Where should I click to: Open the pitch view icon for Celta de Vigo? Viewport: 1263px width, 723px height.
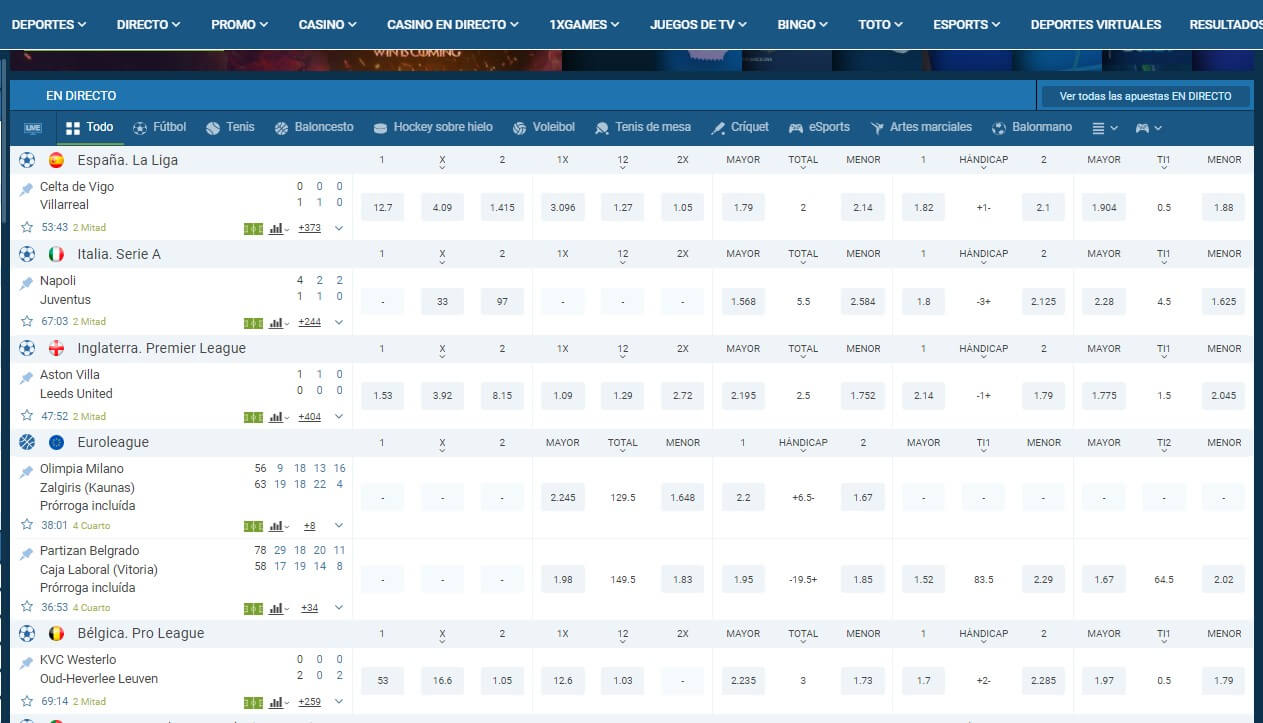point(253,228)
